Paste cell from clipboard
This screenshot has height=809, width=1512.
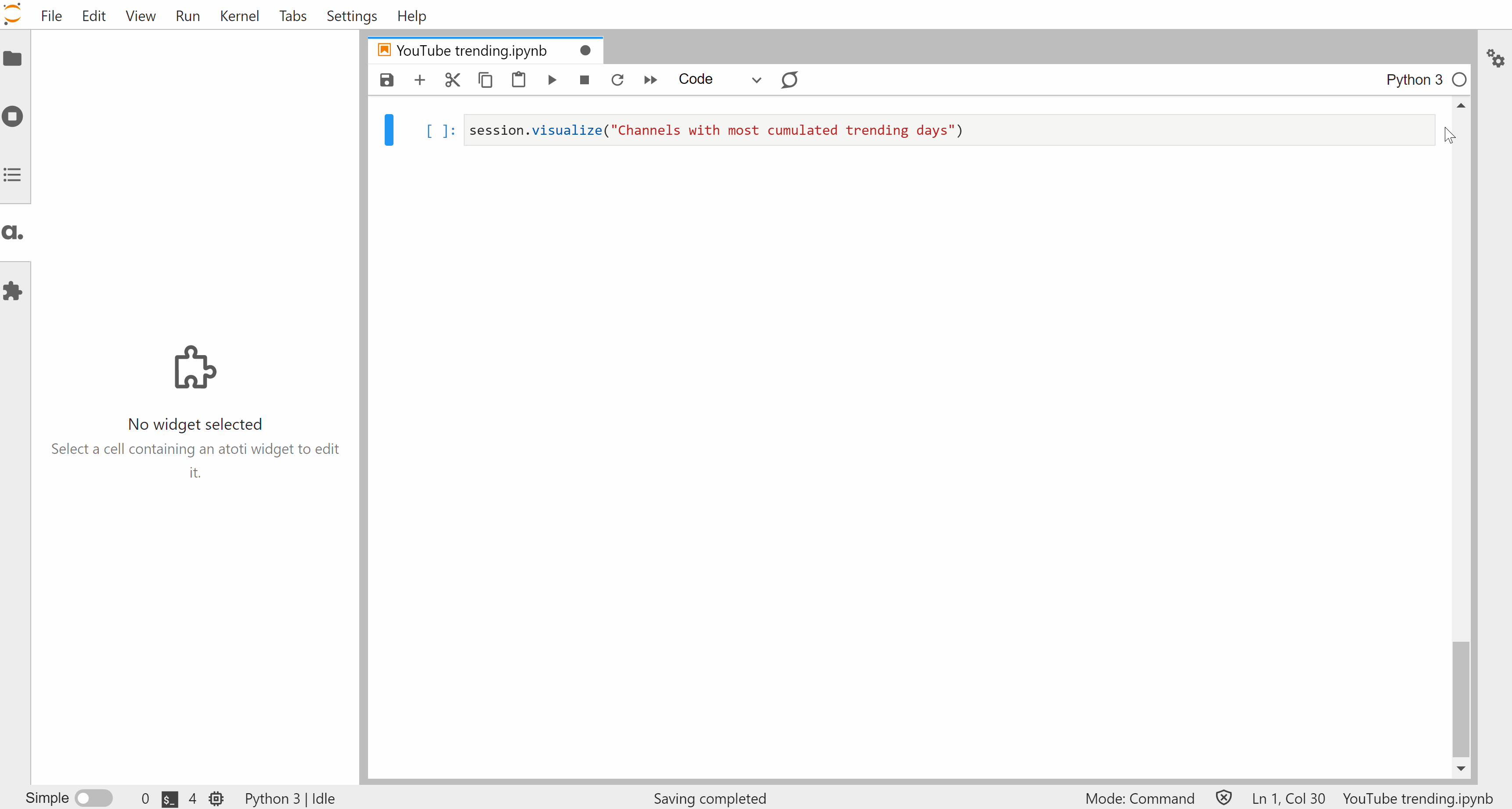518,80
